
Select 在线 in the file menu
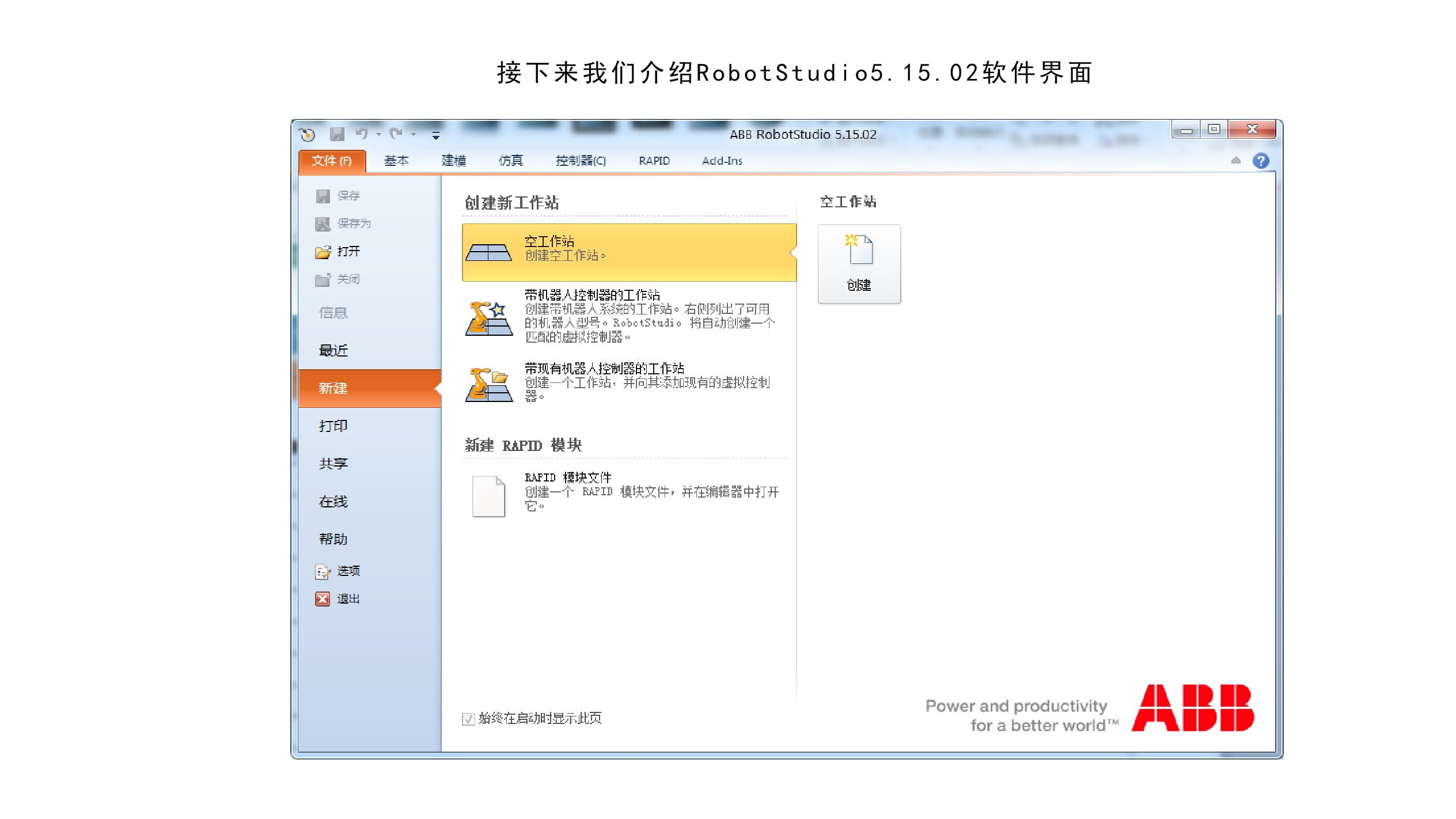coord(370,502)
